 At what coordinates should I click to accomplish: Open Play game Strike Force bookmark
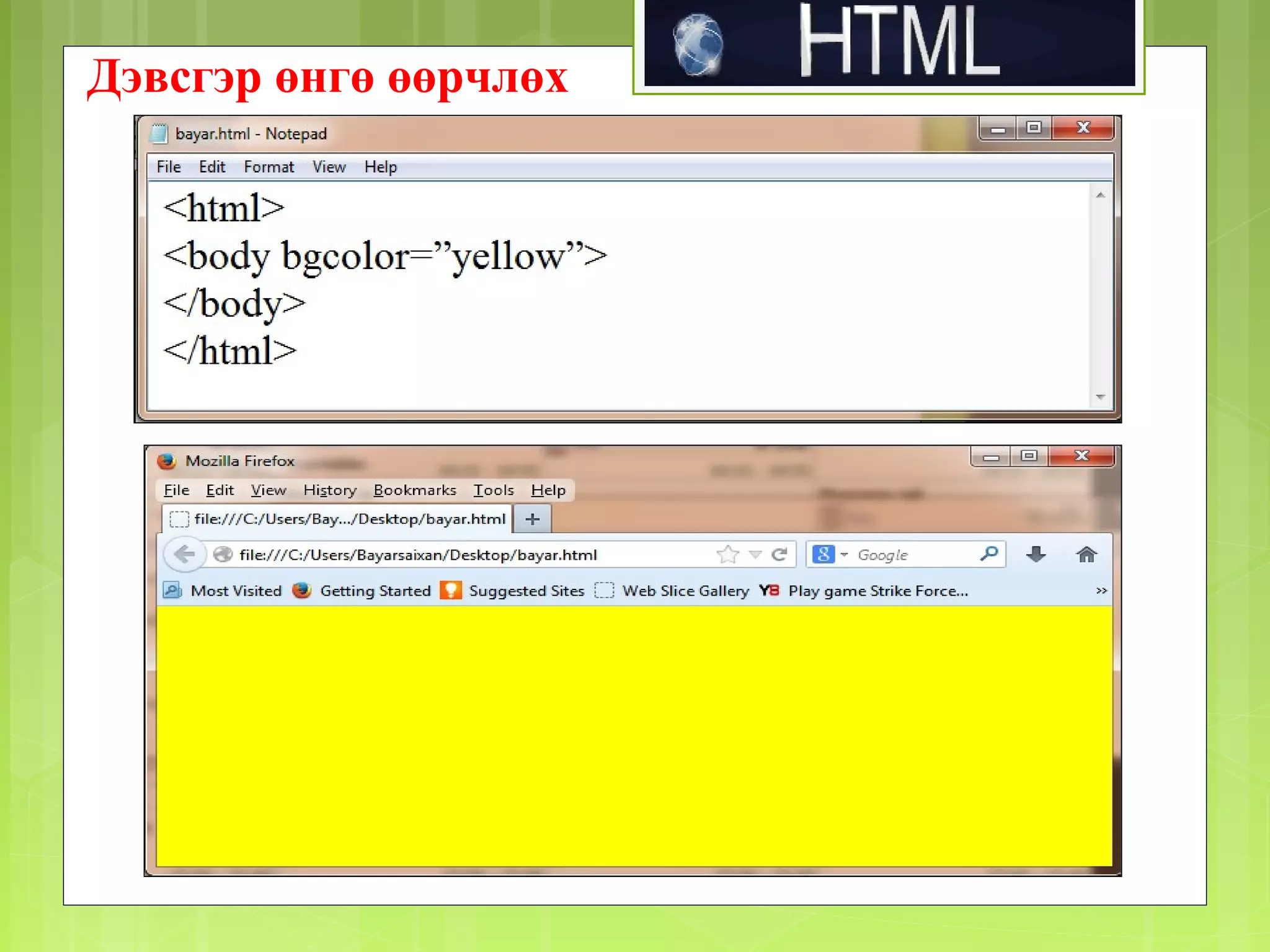point(863,591)
